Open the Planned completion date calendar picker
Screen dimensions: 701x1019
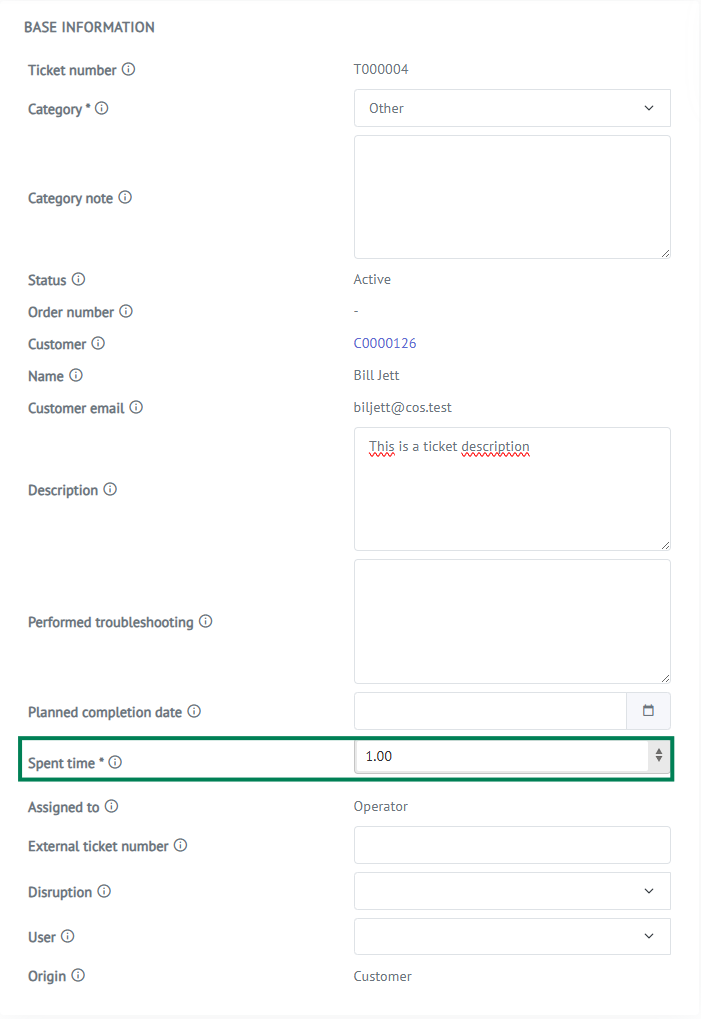tap(648, 710)
